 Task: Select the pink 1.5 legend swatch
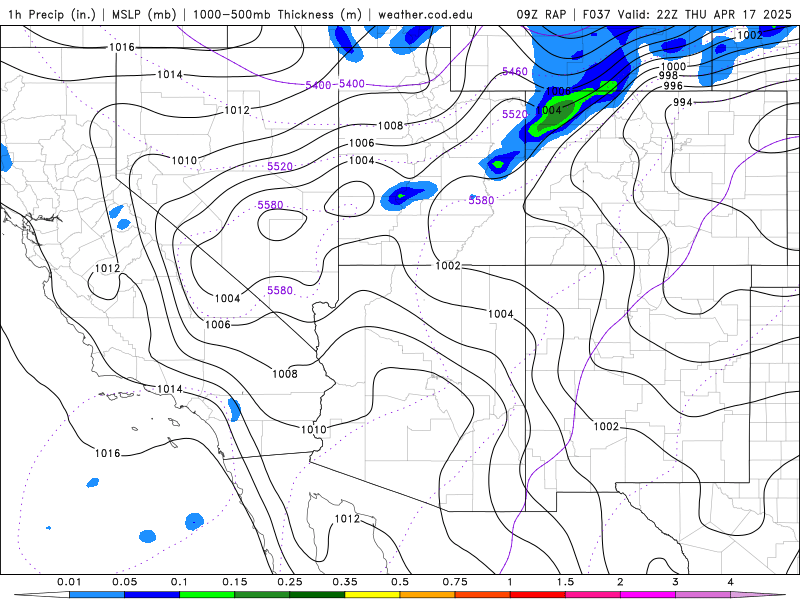[x=593, y=595]
